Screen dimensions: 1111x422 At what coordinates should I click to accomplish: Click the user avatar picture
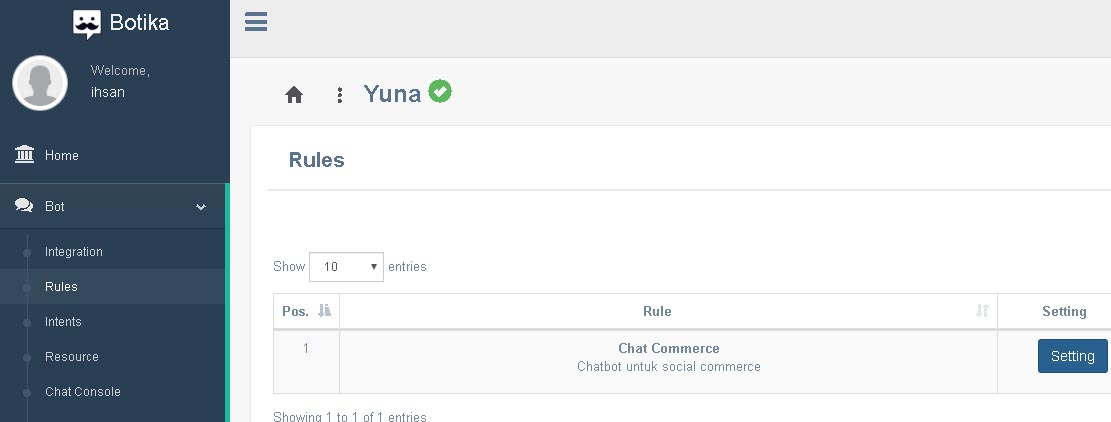(40, 83)
